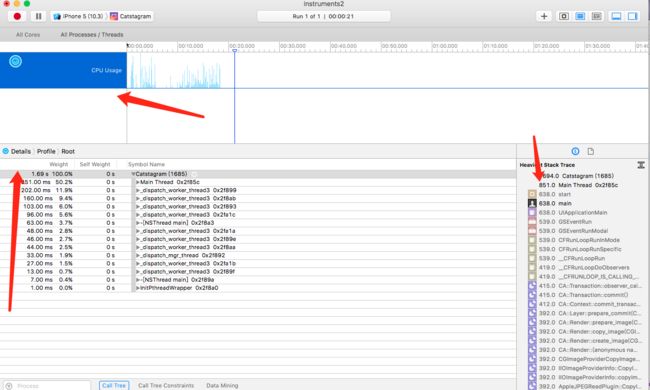Click the 00:30.000 mark on timeline ruler
The width and height of the screenshot is (650, 390).
coord(292,46)
